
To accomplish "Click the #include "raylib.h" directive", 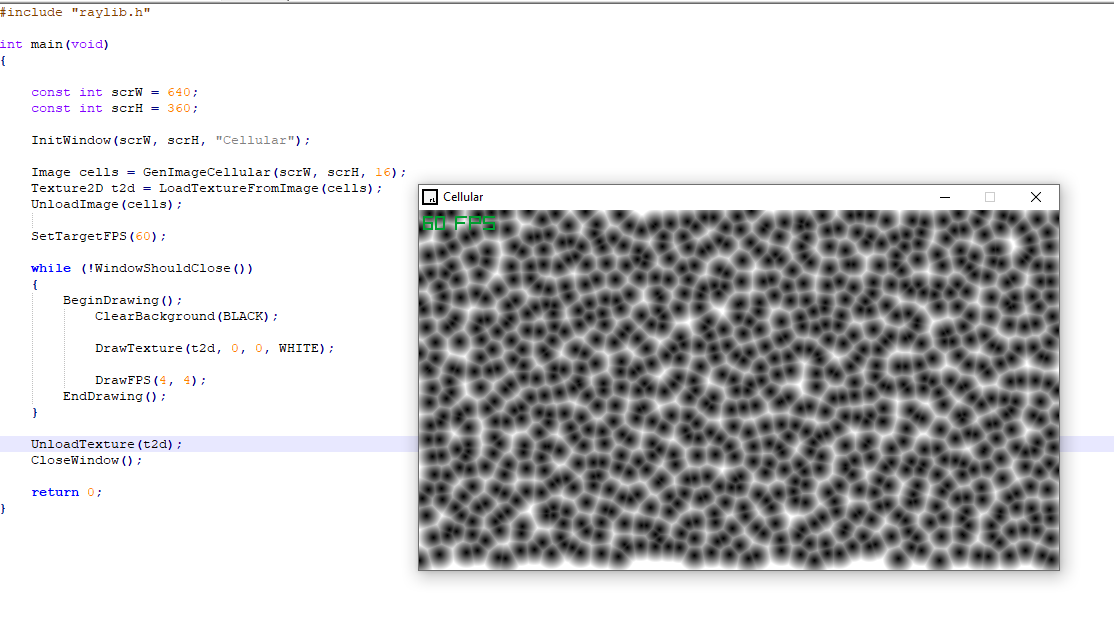I will coord(75,12).
